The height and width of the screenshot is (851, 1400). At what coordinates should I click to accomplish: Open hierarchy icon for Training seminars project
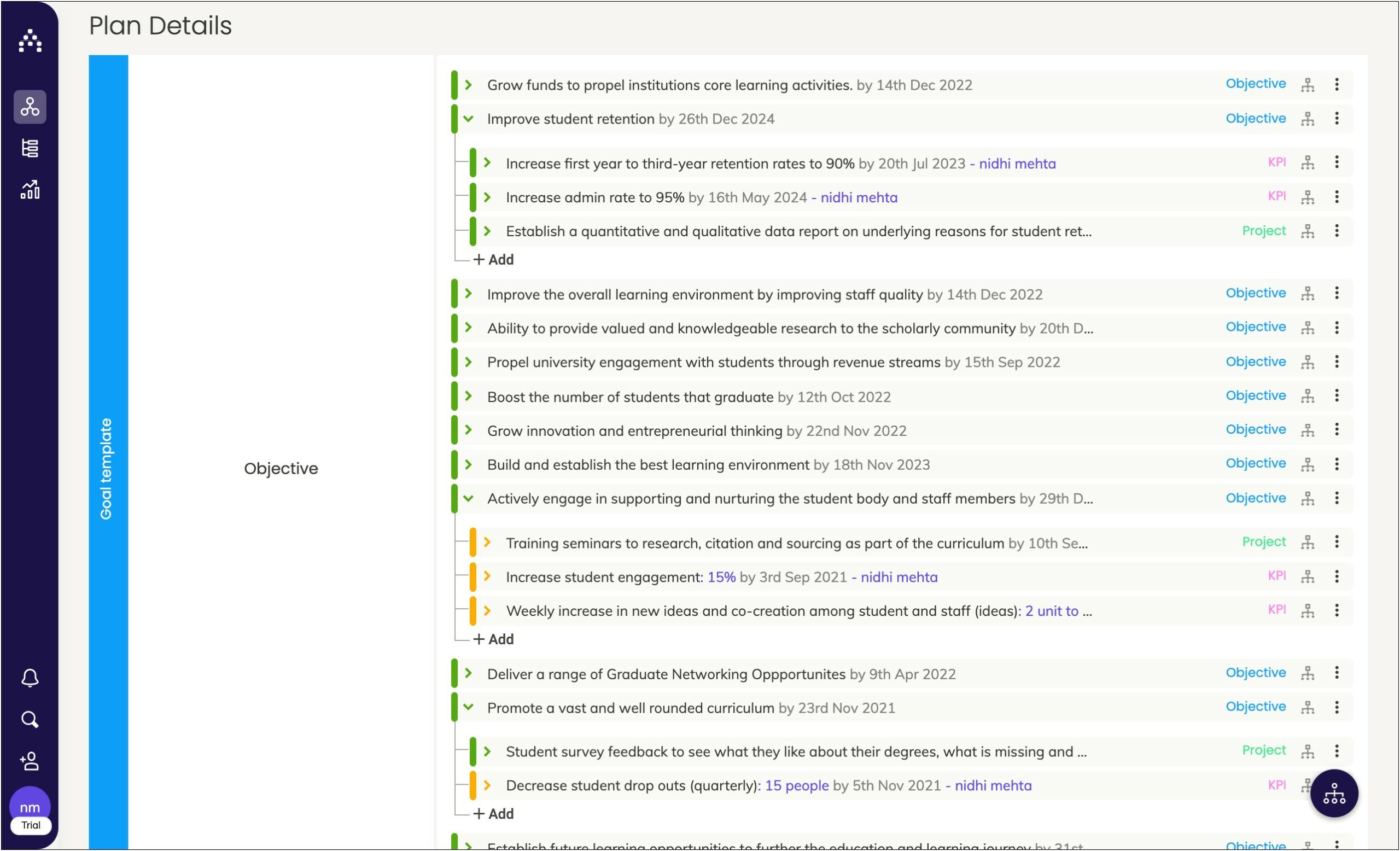point(1308,543)
